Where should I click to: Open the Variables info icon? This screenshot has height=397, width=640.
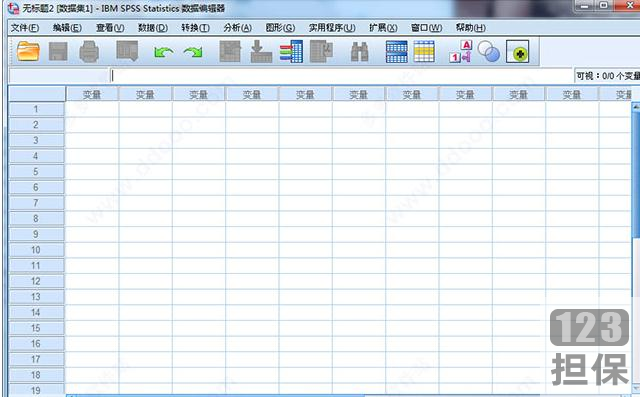click(x=291, y=51)
